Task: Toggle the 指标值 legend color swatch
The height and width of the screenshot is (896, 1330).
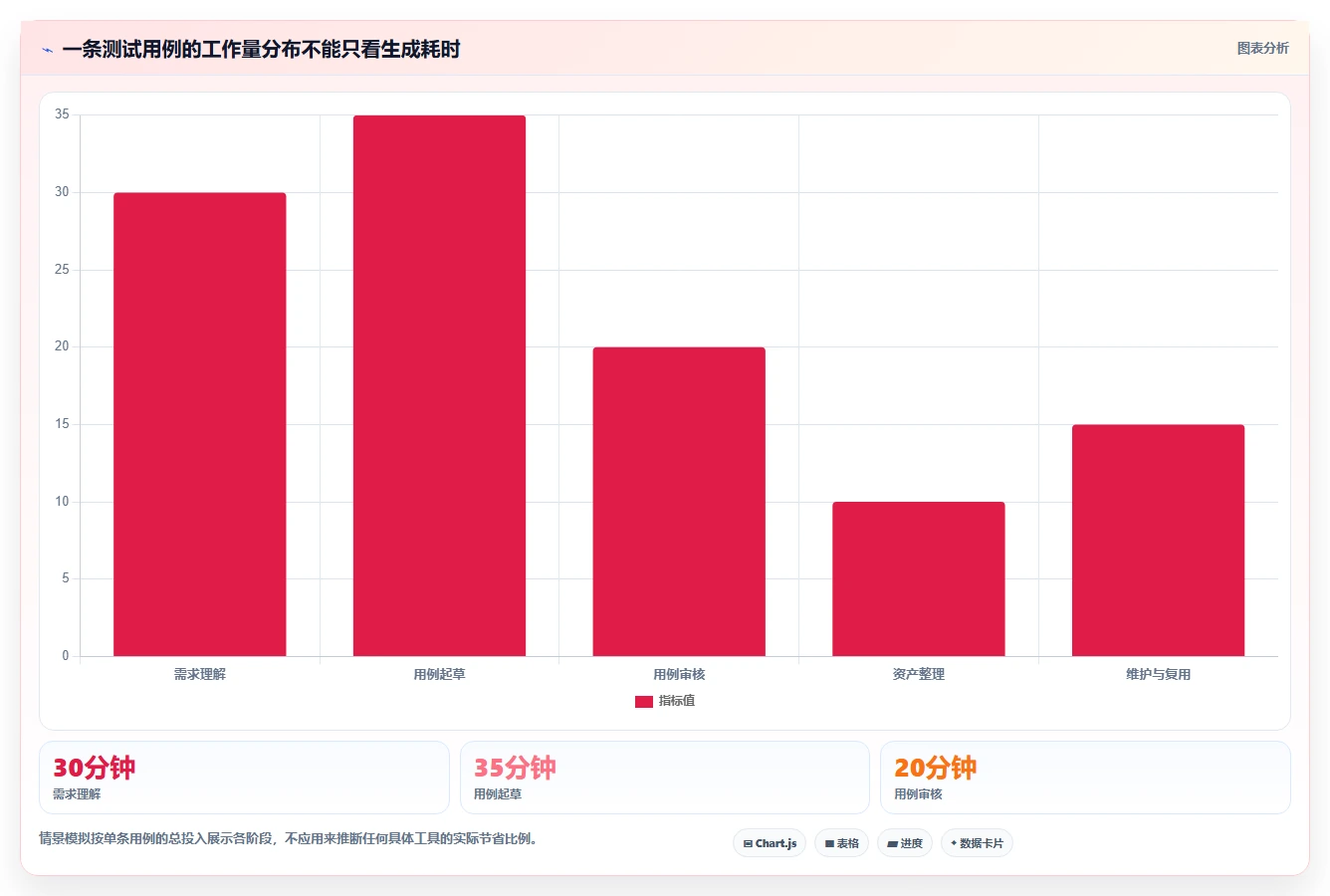Action: coord(644,702)
